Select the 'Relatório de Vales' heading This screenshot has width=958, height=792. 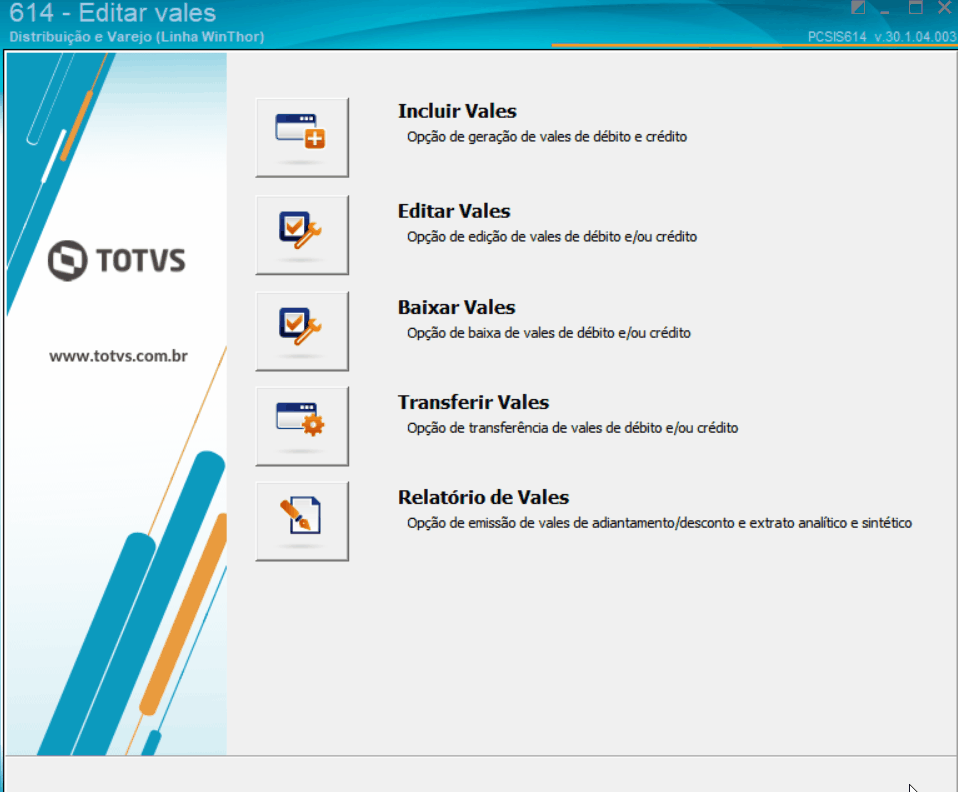[483, 497]
